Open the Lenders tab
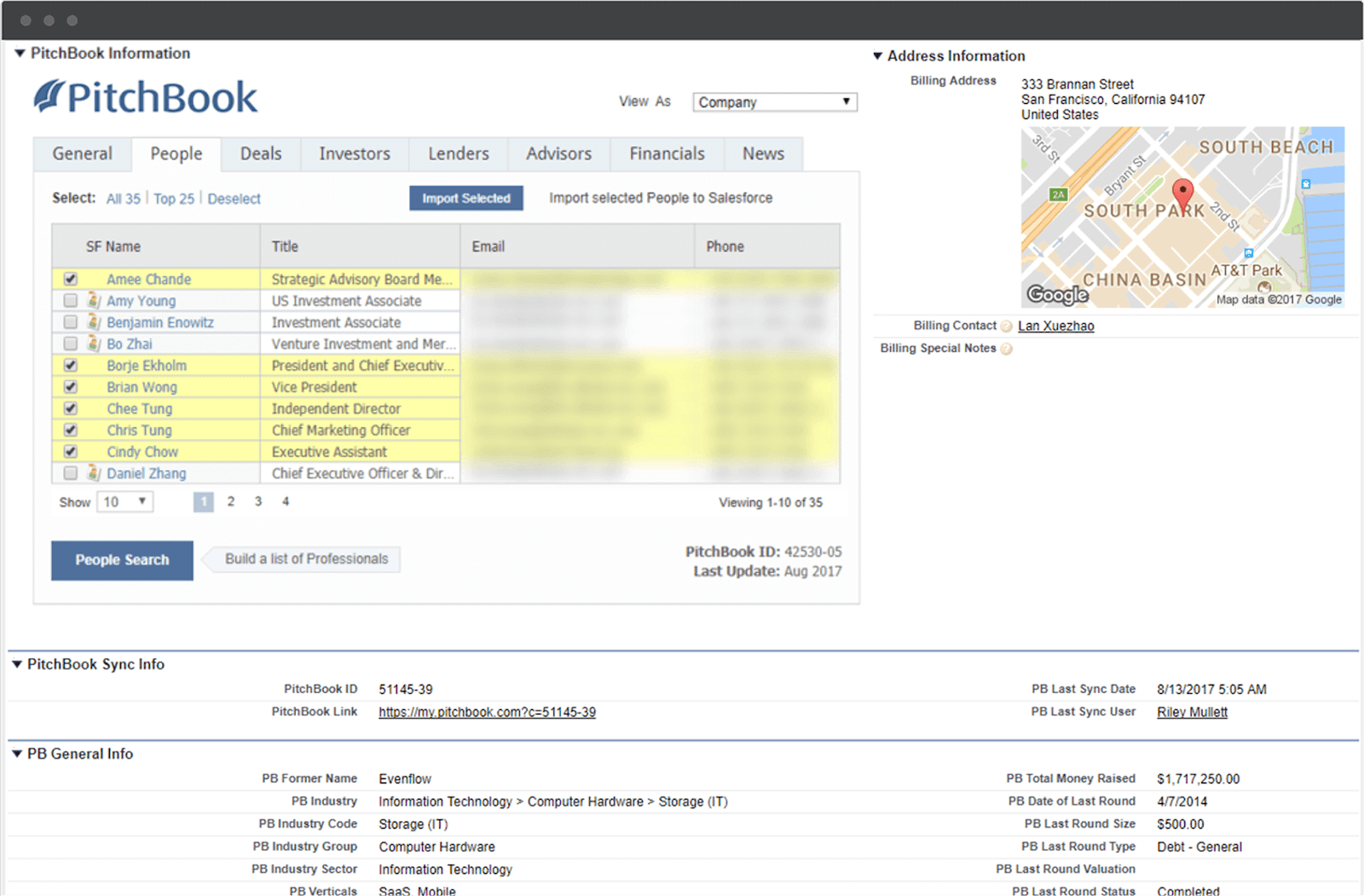The width and height of the screenshot is (1364, 896). click(x=459, y=154)
